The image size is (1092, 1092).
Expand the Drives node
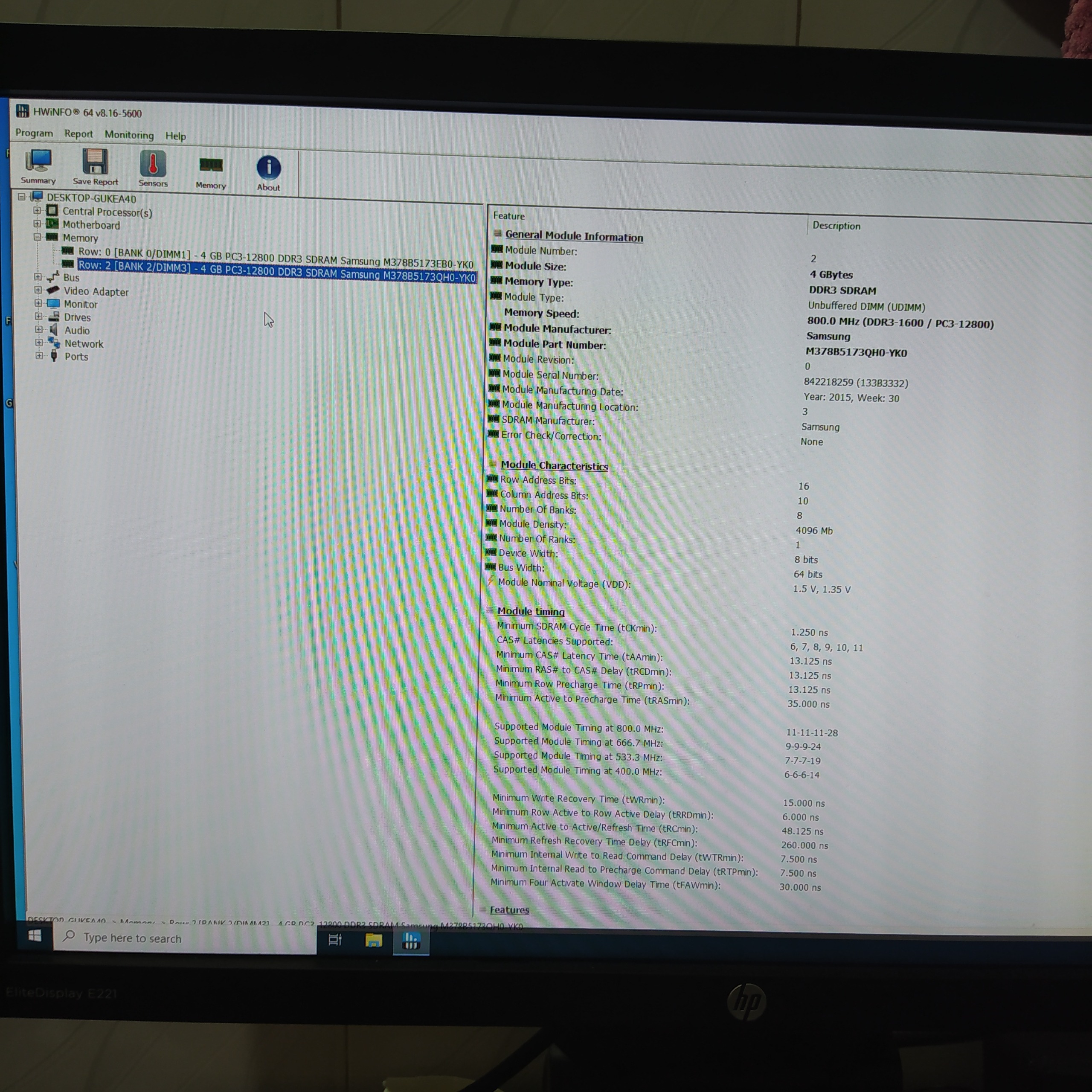coord(38,317)
